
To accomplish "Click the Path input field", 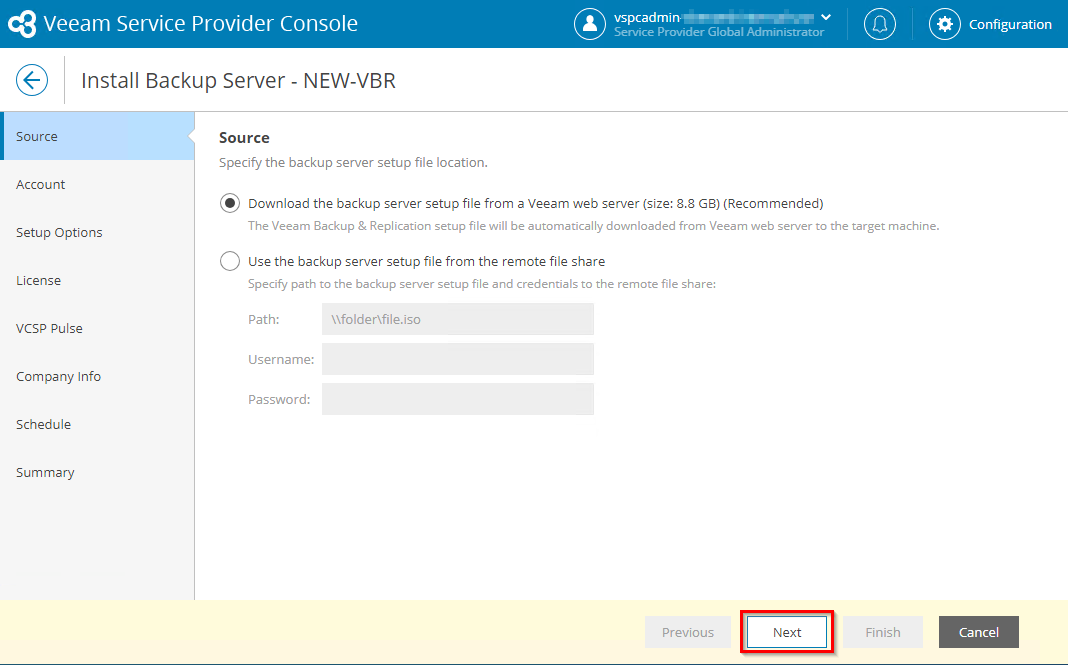I will 458,319.
